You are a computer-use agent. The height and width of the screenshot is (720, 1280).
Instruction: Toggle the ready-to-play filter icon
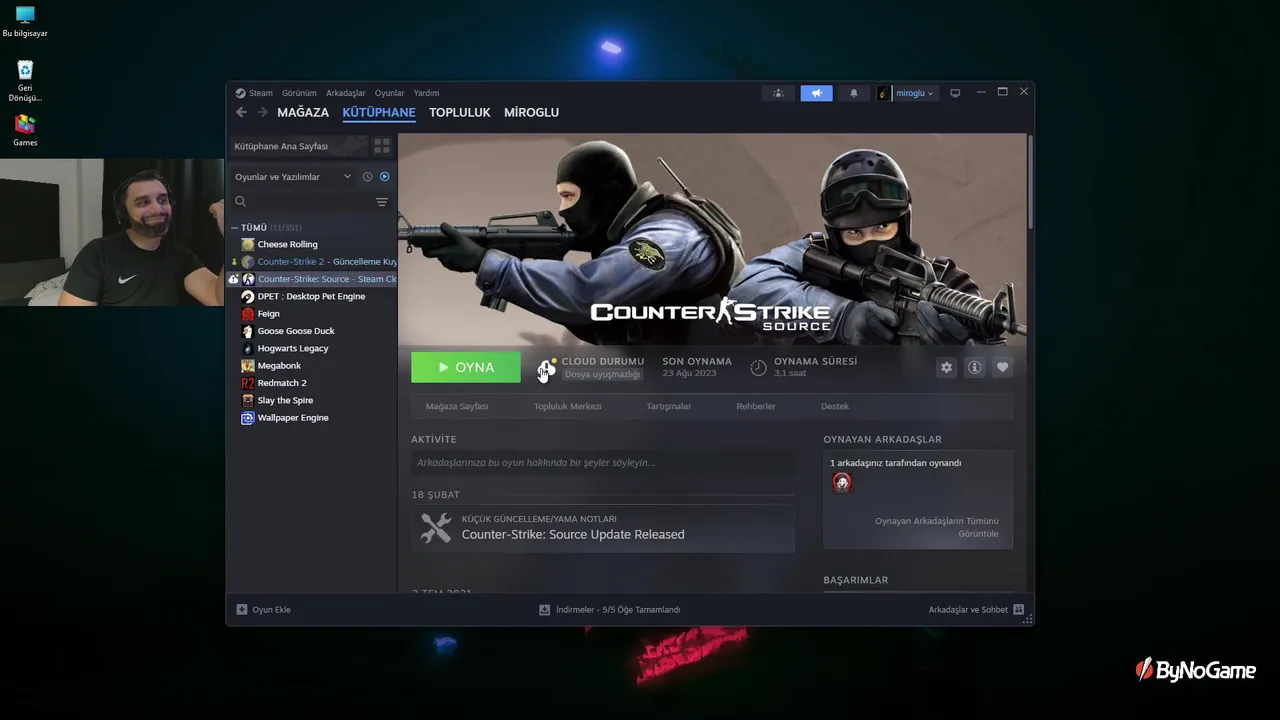[x=384, y=177]
